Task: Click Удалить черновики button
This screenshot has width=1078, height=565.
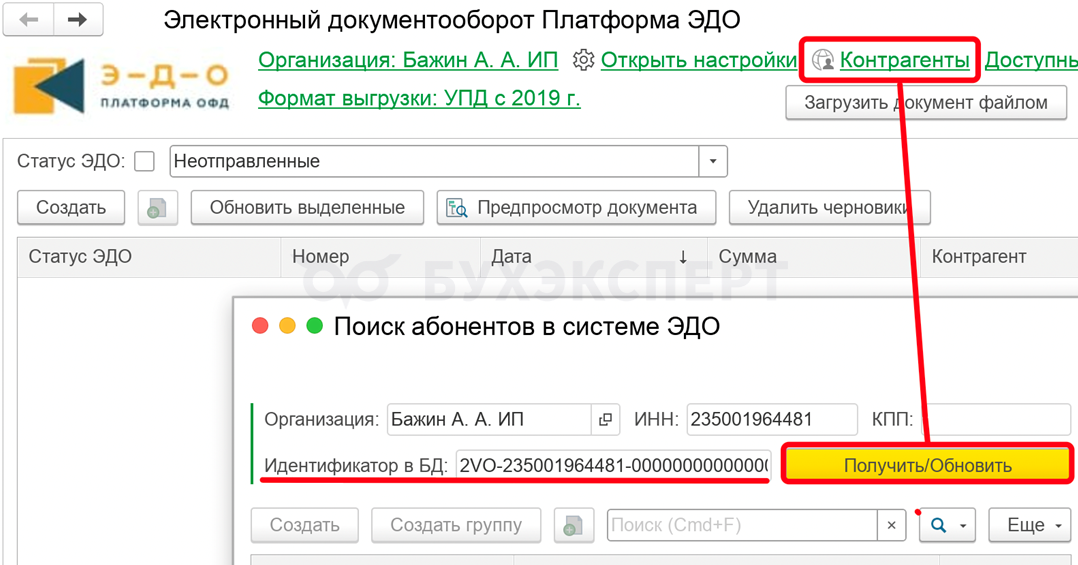Action: (x=830, y=208)
